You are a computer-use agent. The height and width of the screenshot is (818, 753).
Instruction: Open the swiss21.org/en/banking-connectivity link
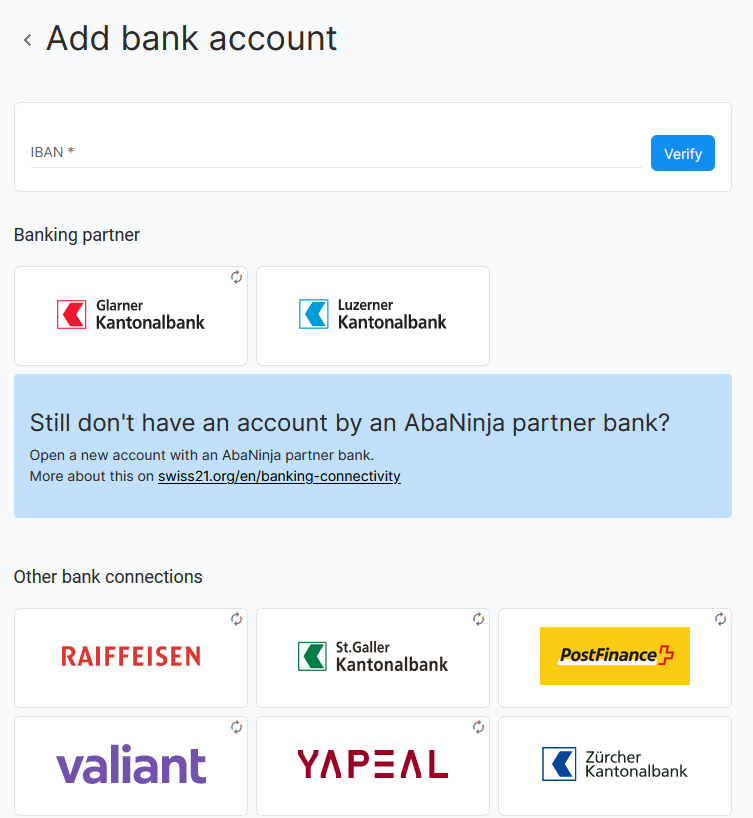[279, 476]
